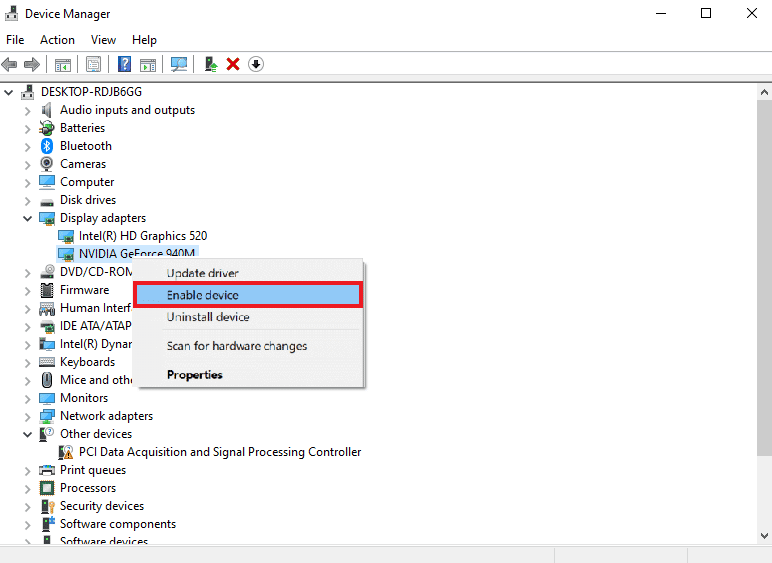
Task: Click the blue Help question-mark icon
Action: (125, 64)
